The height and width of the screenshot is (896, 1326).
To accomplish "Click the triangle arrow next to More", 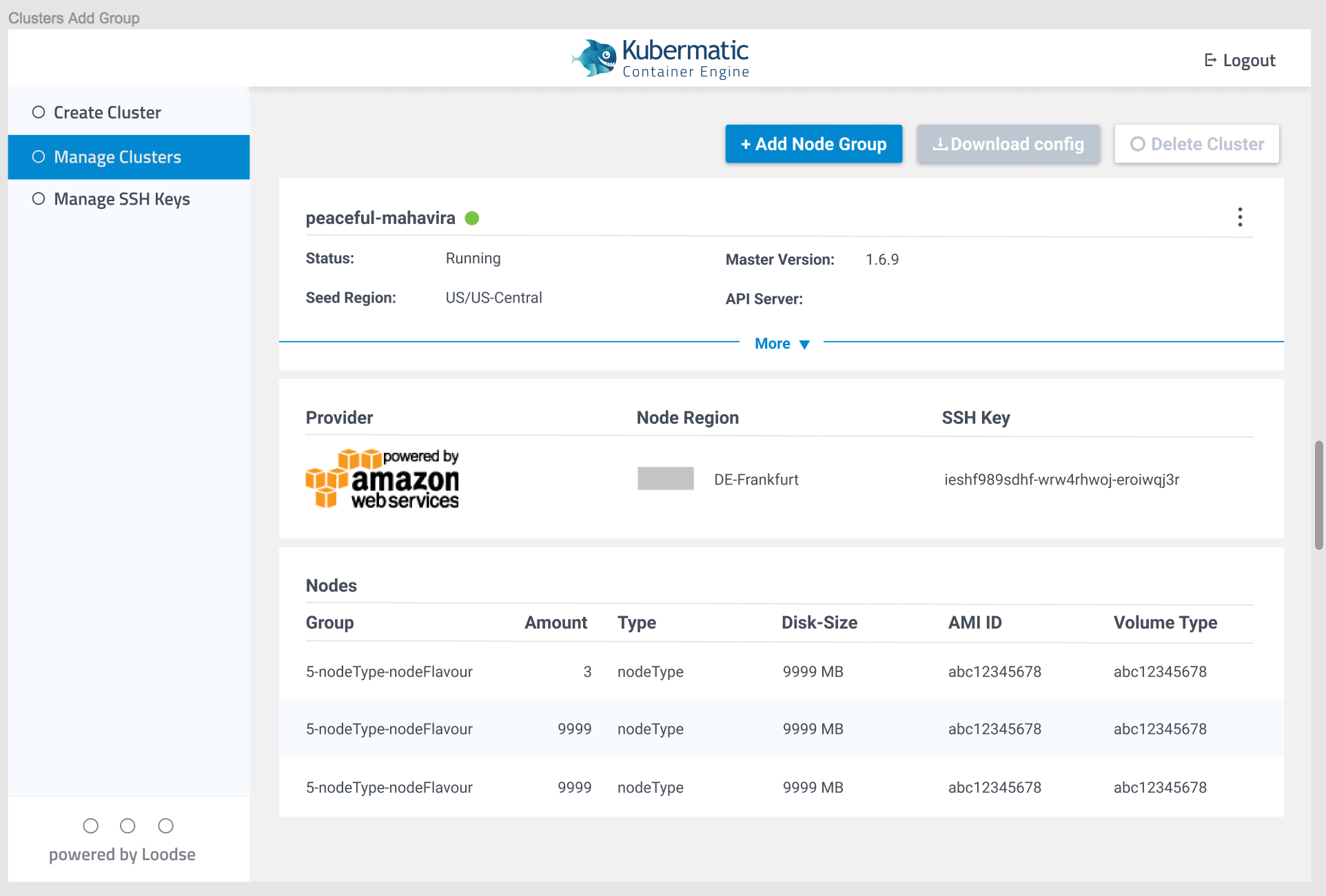I will click(x=805, y=344).
